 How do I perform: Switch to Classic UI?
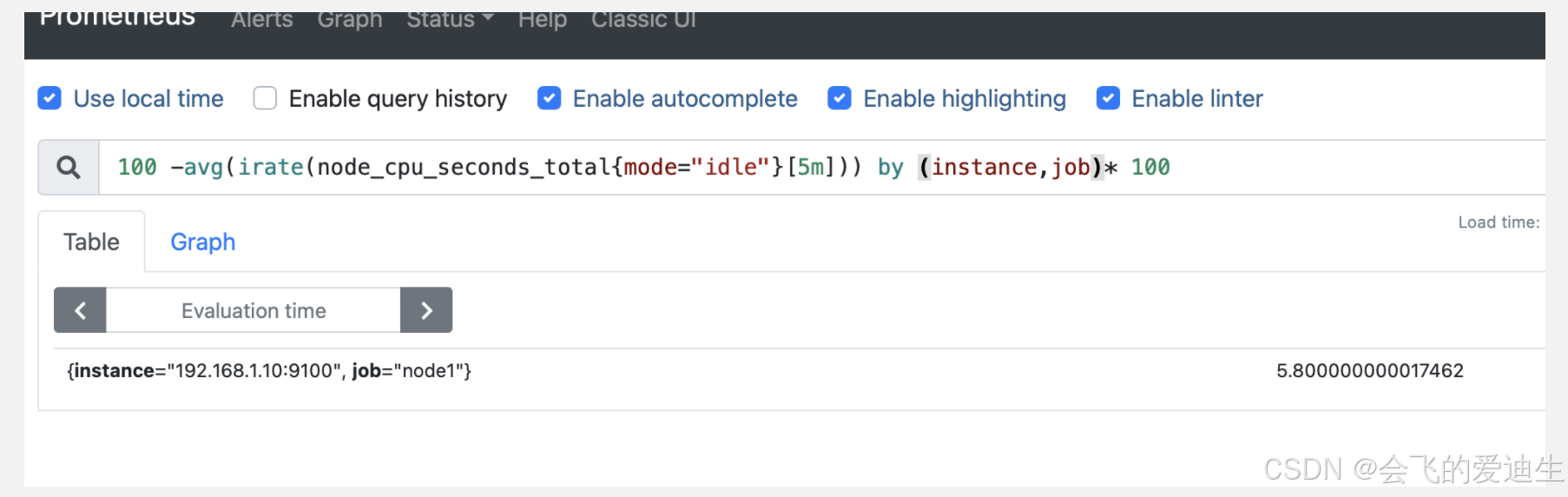tap(643, 19)
